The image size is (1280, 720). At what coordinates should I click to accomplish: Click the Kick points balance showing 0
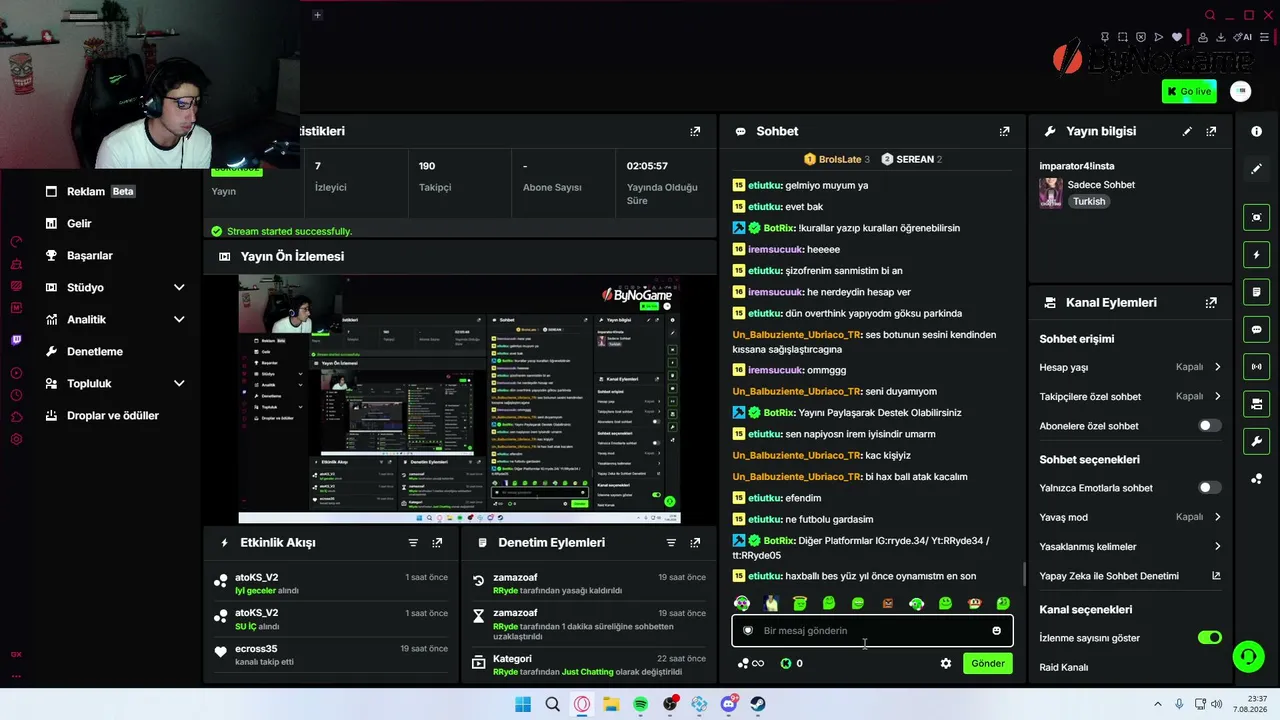coord(791,663)
